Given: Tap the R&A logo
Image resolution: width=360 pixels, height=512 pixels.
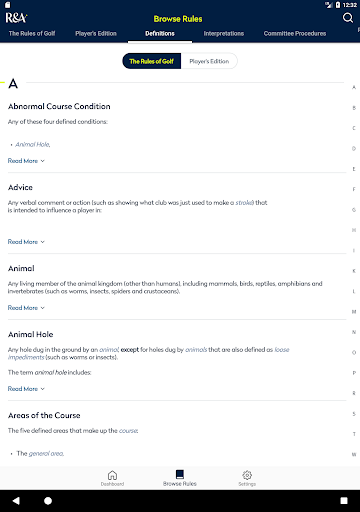Looking at the screenshot, I should click(x=16, y=18).
